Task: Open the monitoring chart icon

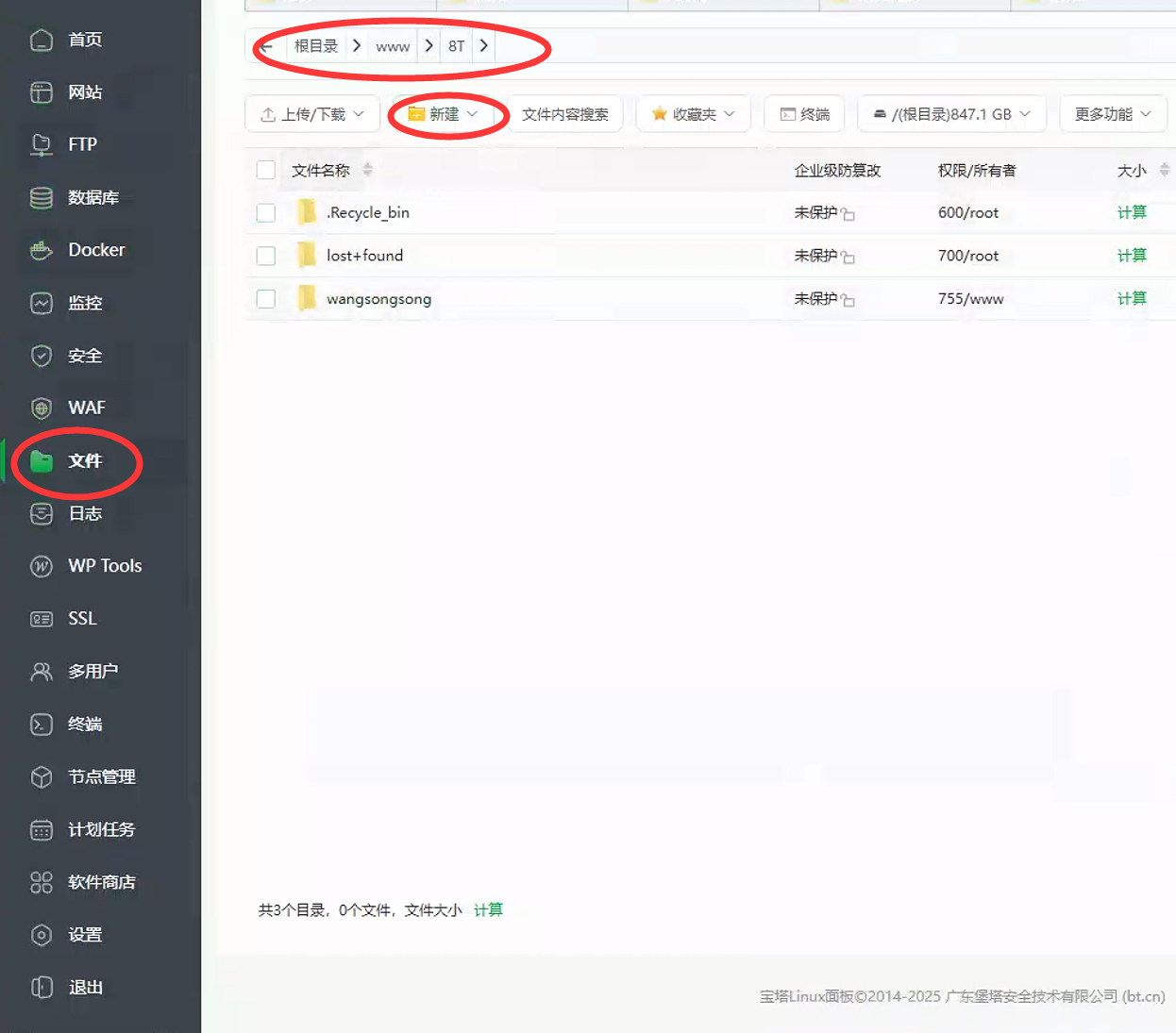Action: point(42,303)
